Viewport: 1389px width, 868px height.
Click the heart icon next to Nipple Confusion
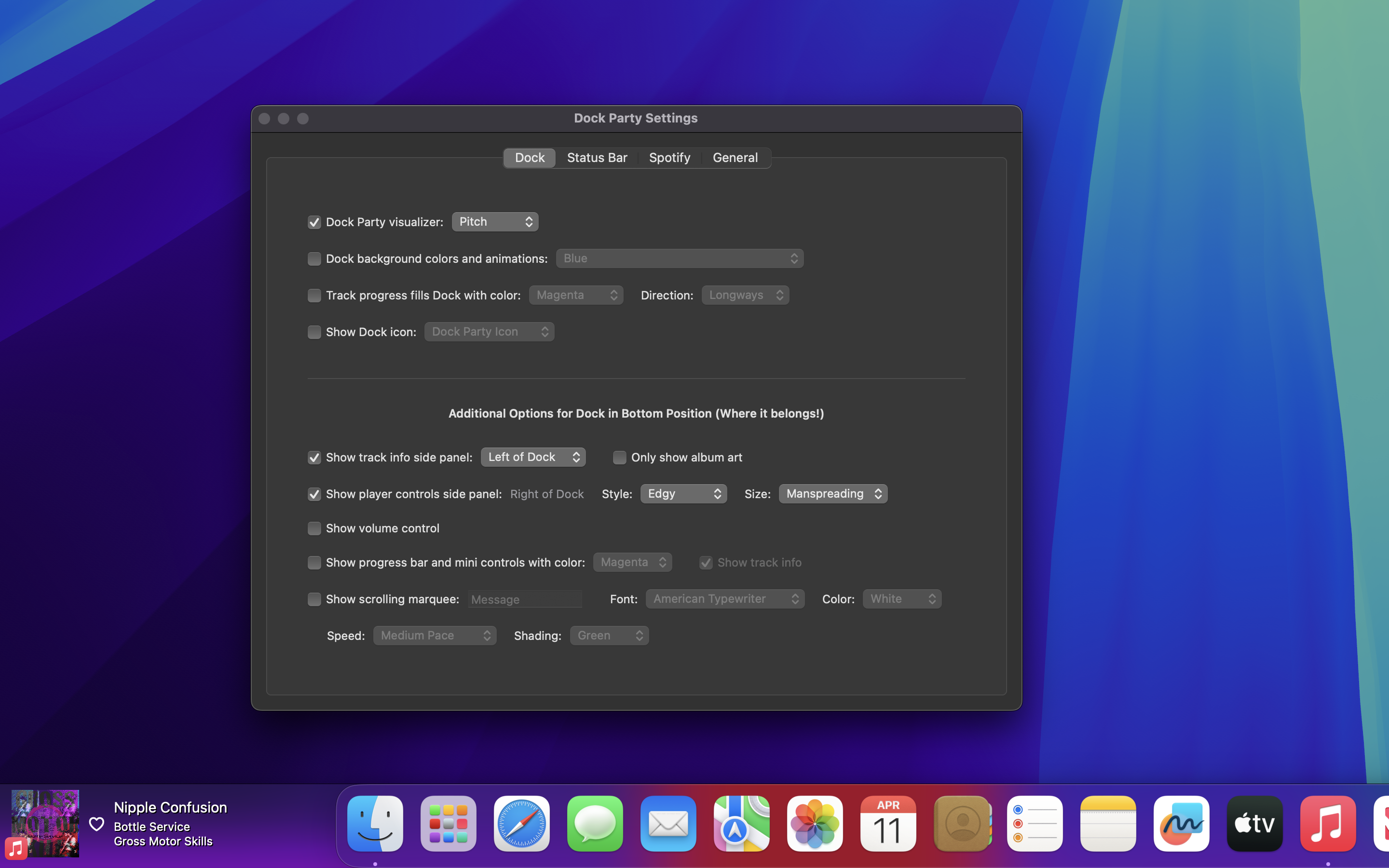pos(96,824)
